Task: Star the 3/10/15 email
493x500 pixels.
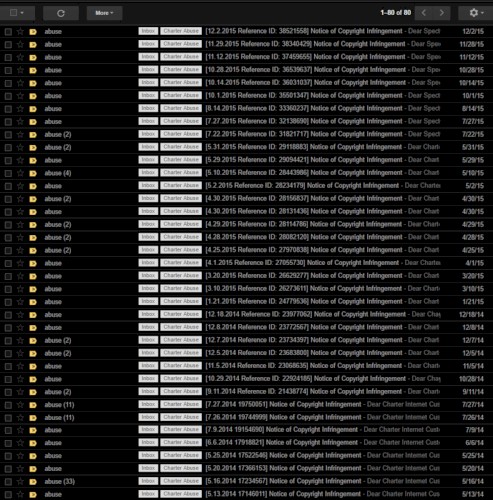Action: pos(20,289)
